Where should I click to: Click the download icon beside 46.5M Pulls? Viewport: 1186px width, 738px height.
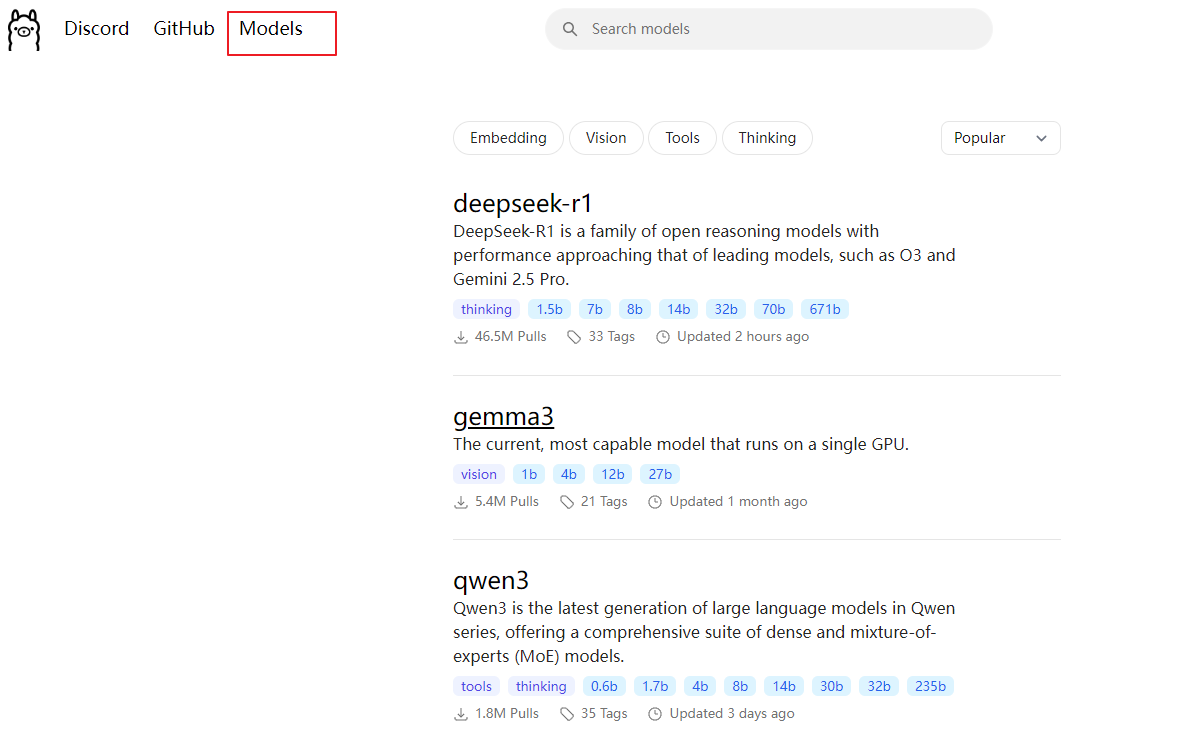tap(461, 337)
